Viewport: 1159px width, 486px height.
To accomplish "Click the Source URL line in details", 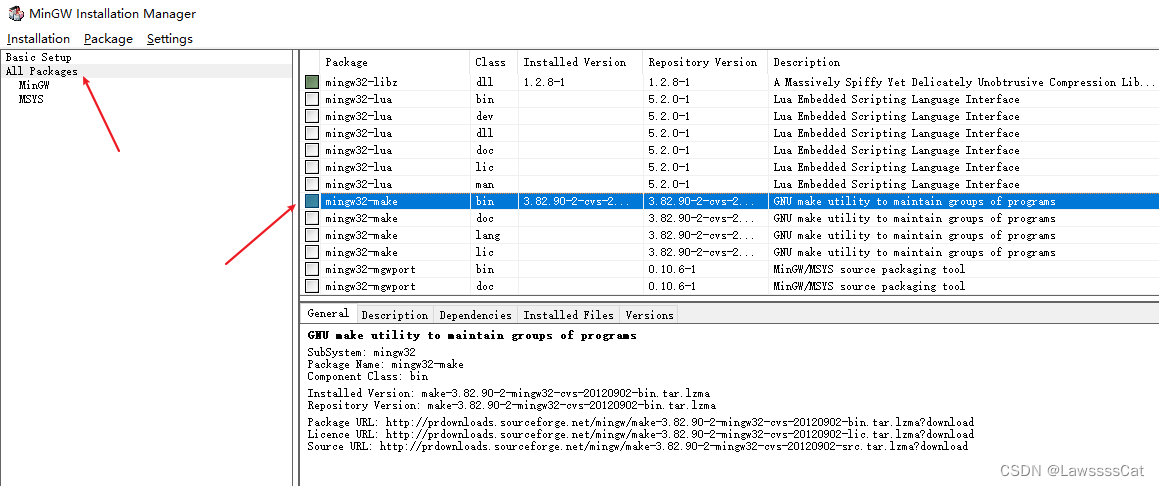I will pyautogui.click(x=637, y=446).
